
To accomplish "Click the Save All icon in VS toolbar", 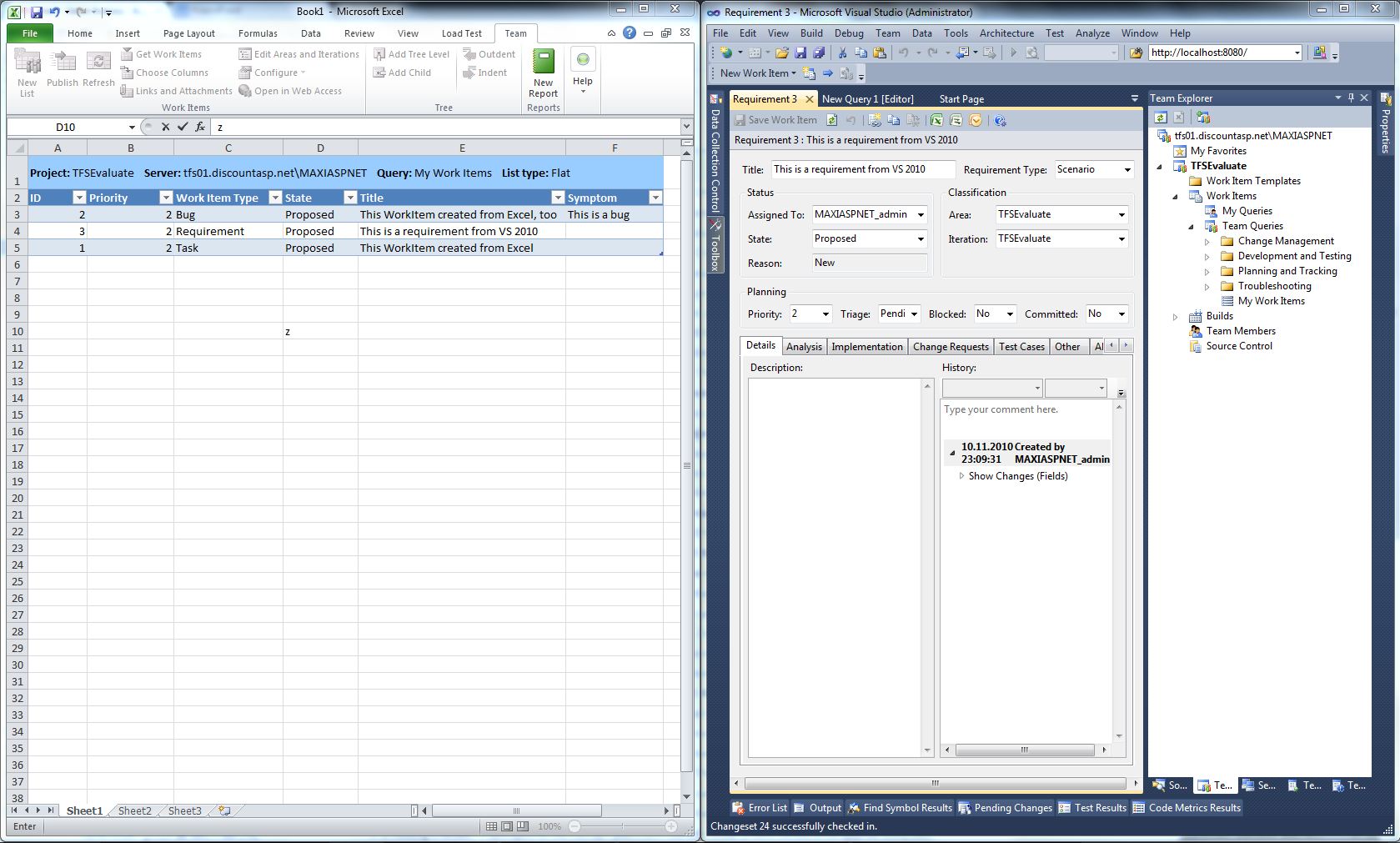I will [x=819, y=53].
